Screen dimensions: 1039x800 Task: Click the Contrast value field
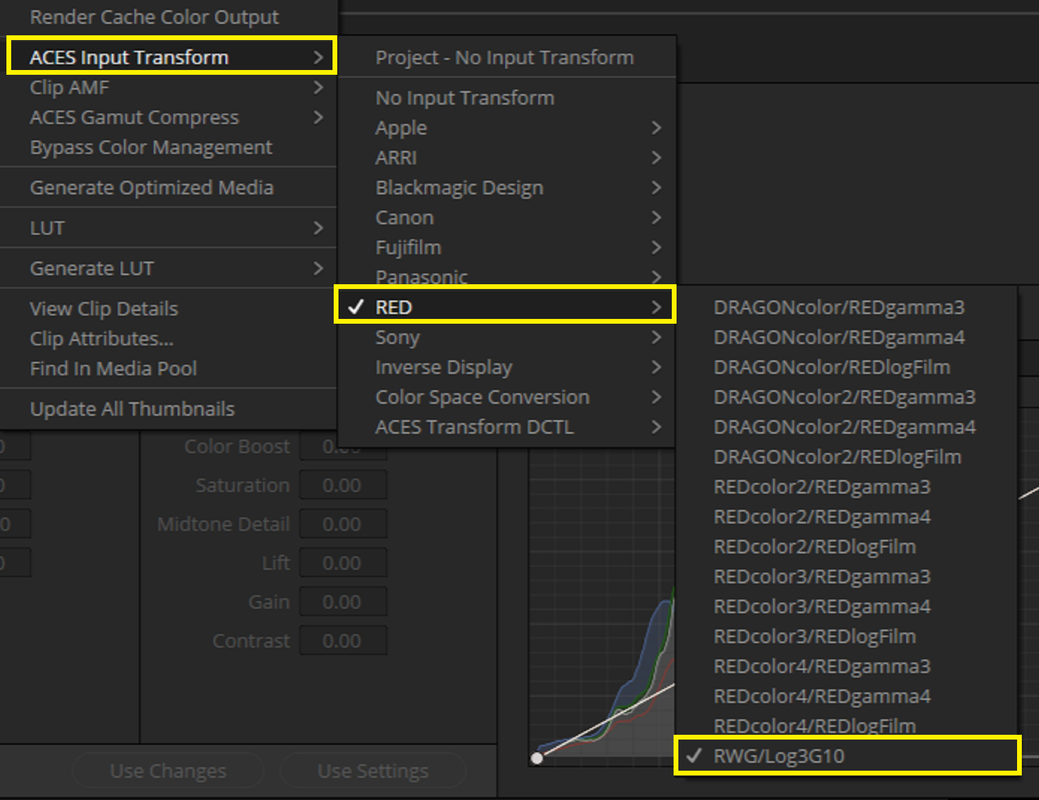(x=343, y=641)
